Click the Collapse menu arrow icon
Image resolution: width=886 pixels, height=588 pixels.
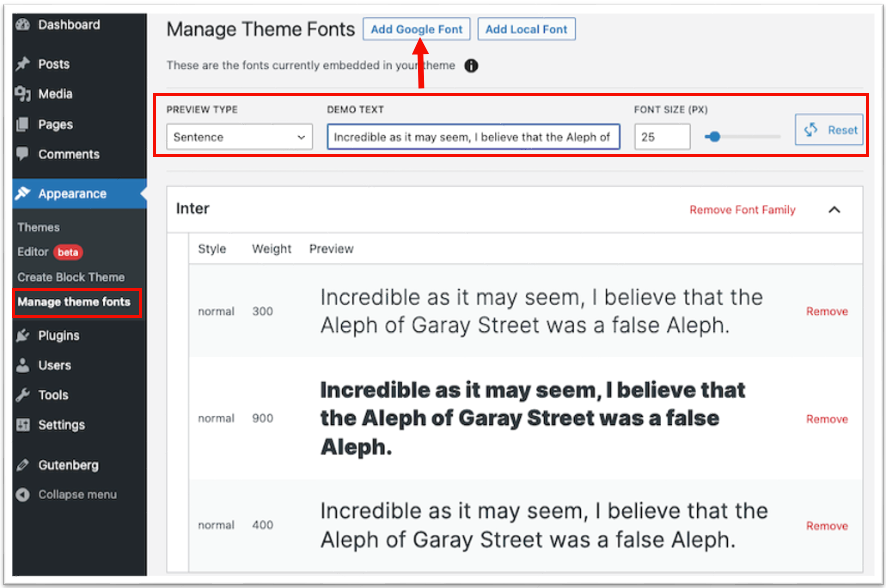point(23,495)
